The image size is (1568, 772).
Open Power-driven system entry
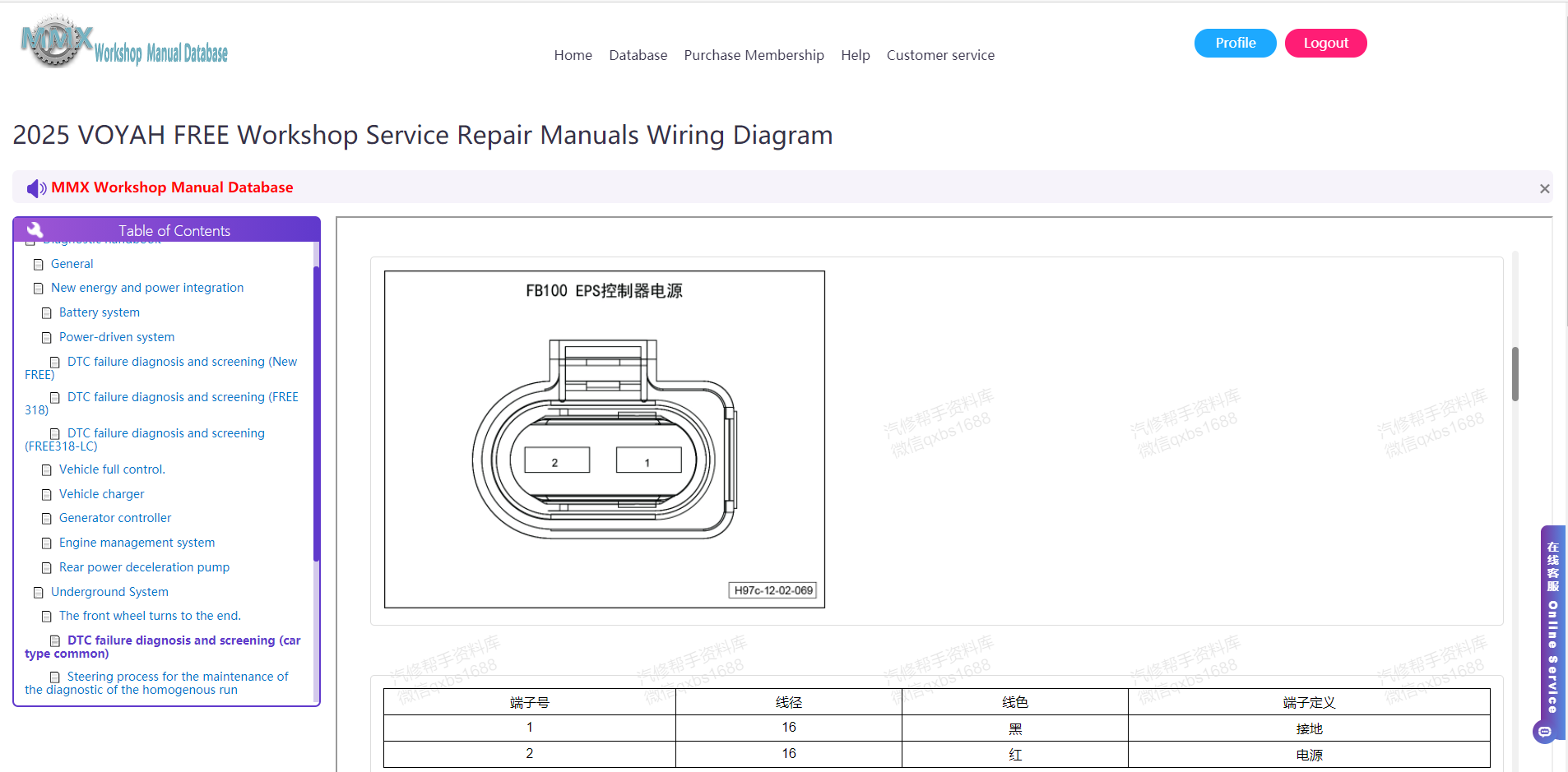coord(117,337)
